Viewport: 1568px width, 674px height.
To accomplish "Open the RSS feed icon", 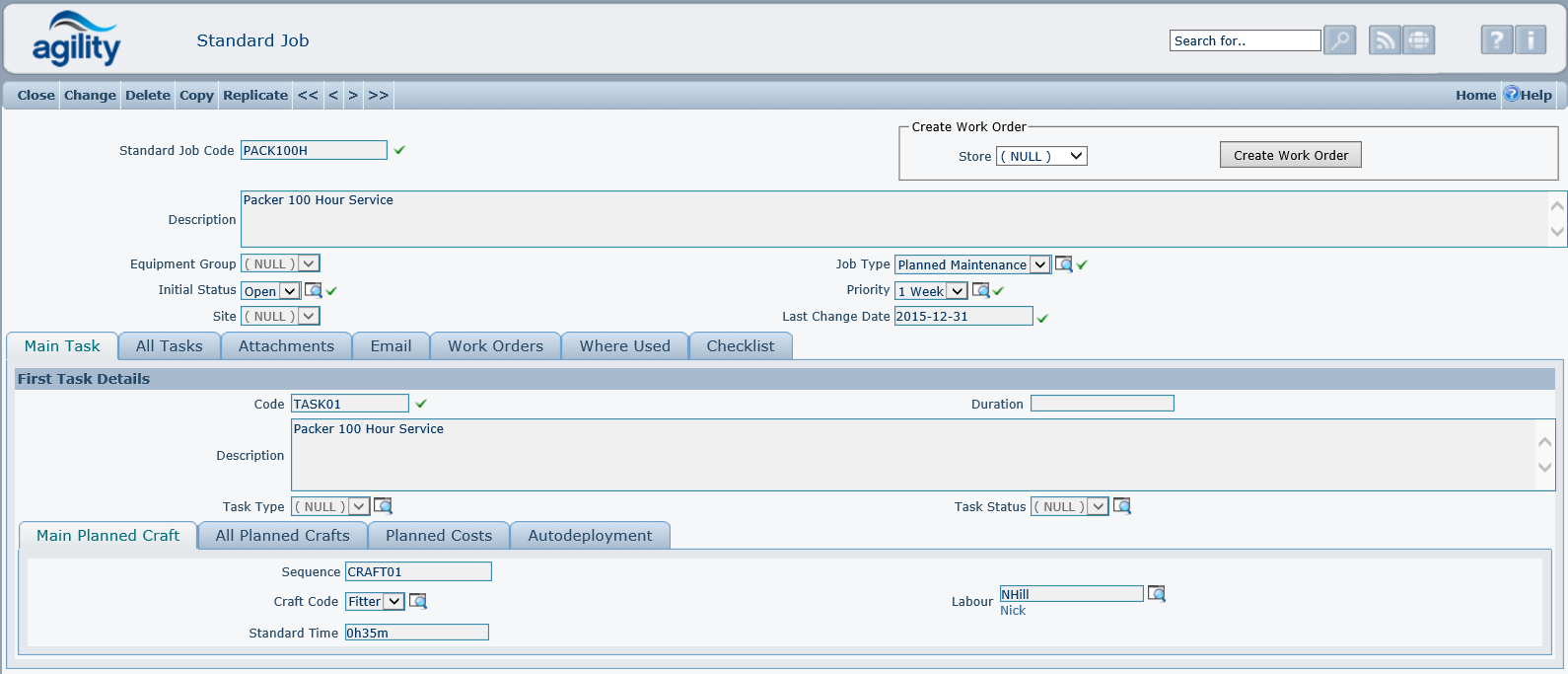I will 1385,40.
